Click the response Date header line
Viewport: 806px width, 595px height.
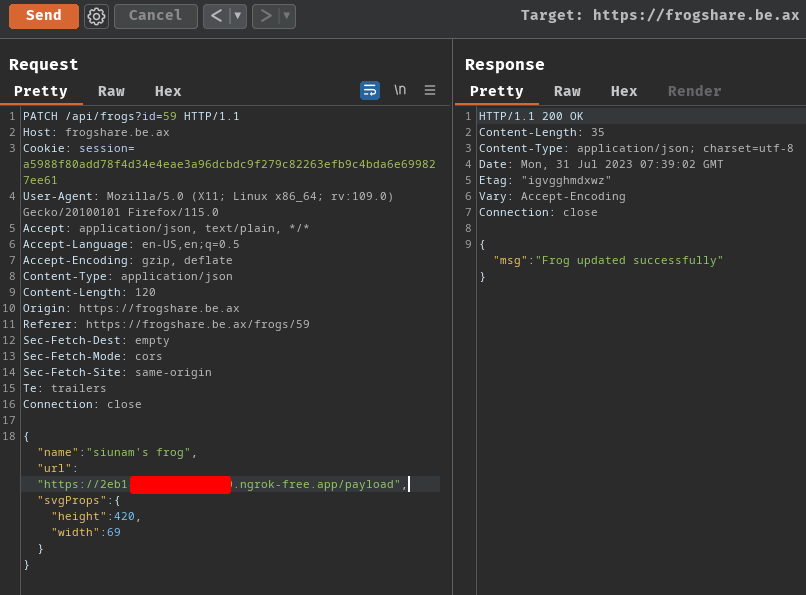coord(601,164)
